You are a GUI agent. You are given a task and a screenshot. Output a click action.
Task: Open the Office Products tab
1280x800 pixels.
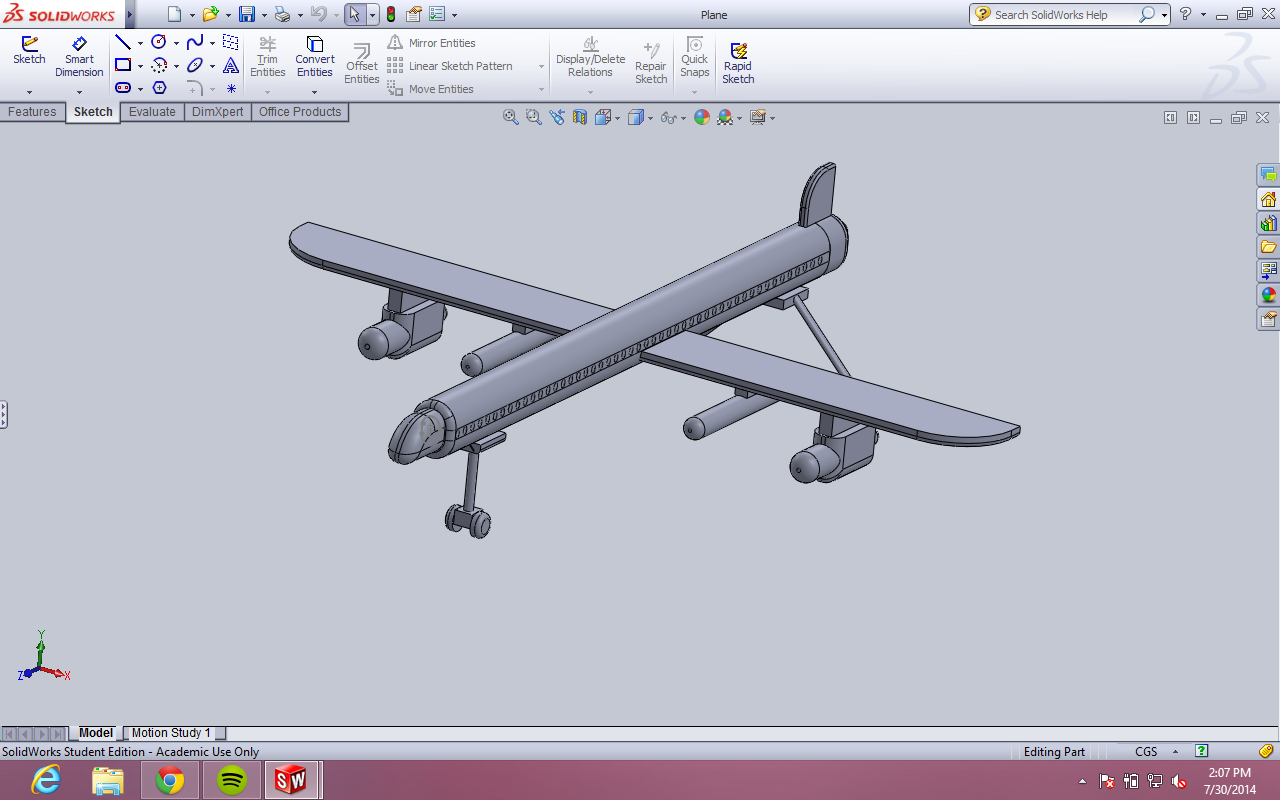[300, 112]
